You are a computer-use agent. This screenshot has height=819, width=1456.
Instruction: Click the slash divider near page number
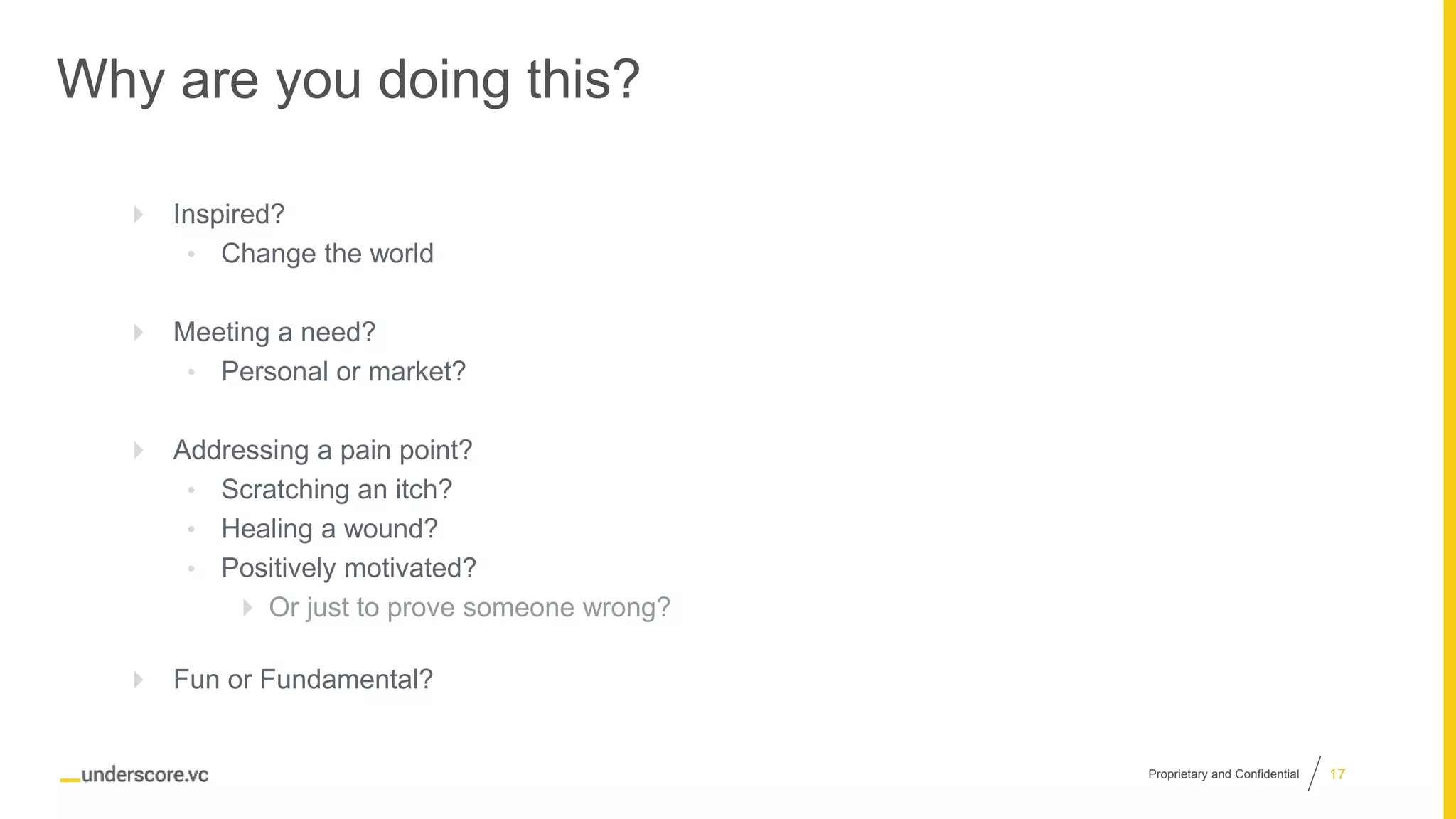[1315, 773]
